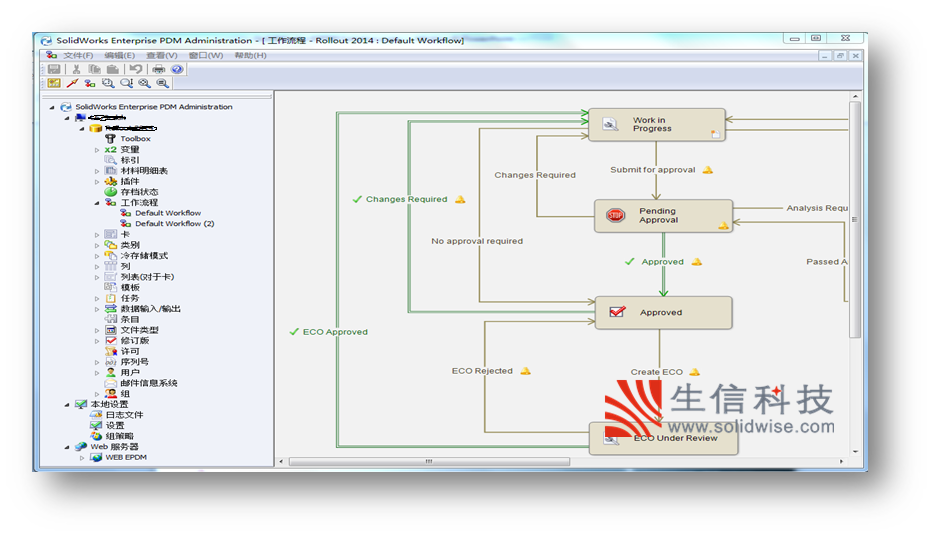Click the Copy toolbar icon
933x537 pixels.
point(95,69)
